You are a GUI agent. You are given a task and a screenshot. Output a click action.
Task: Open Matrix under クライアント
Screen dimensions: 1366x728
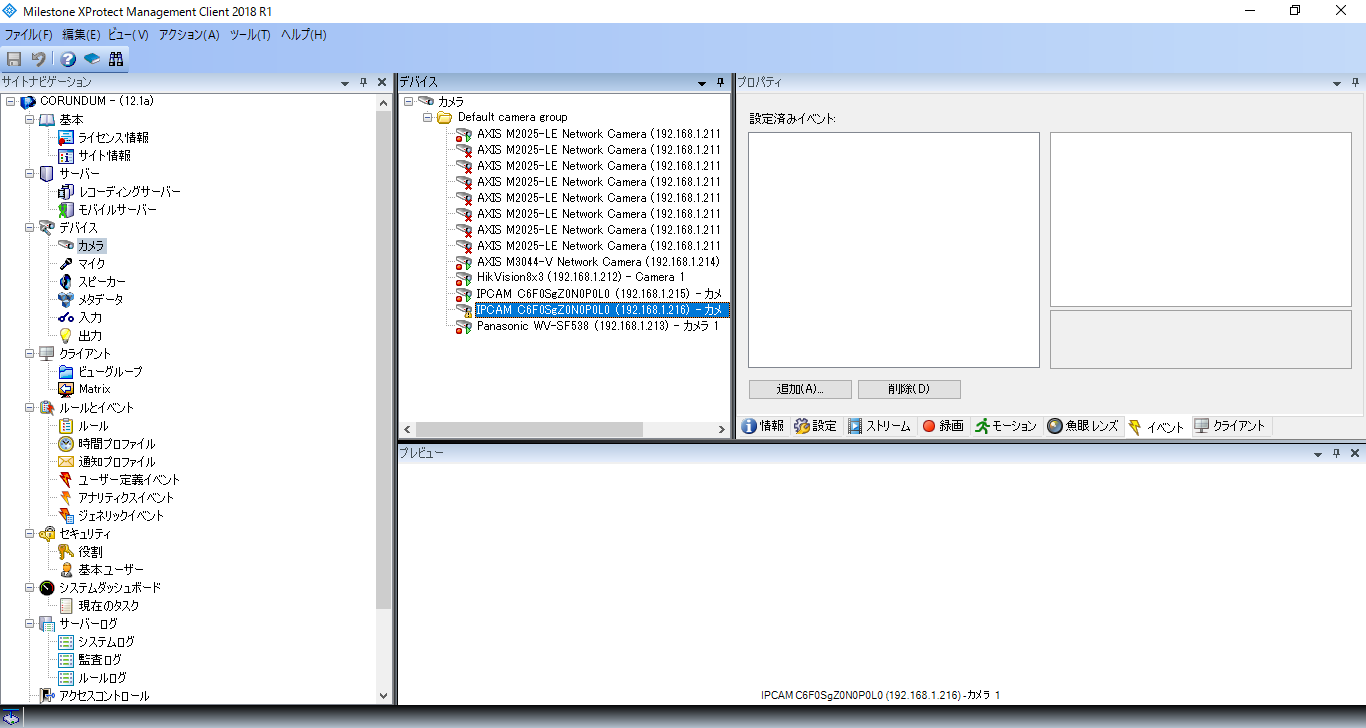click(95, 389)
